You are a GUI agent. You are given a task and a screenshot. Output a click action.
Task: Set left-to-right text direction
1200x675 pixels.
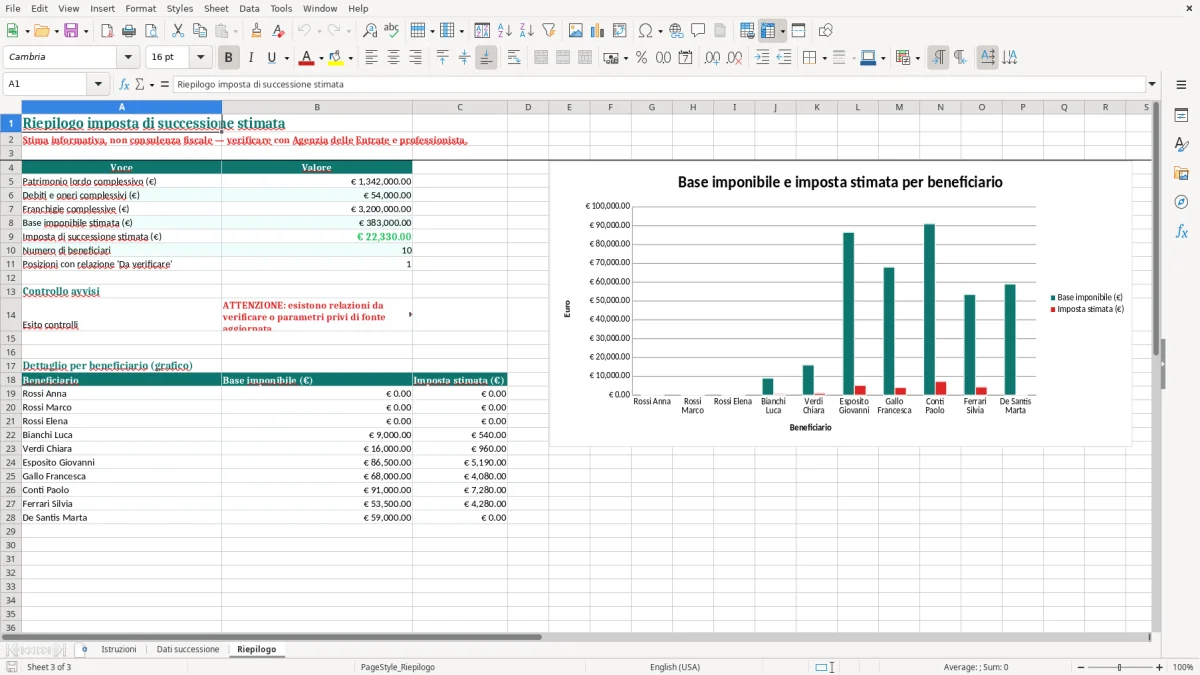point(938,58)
